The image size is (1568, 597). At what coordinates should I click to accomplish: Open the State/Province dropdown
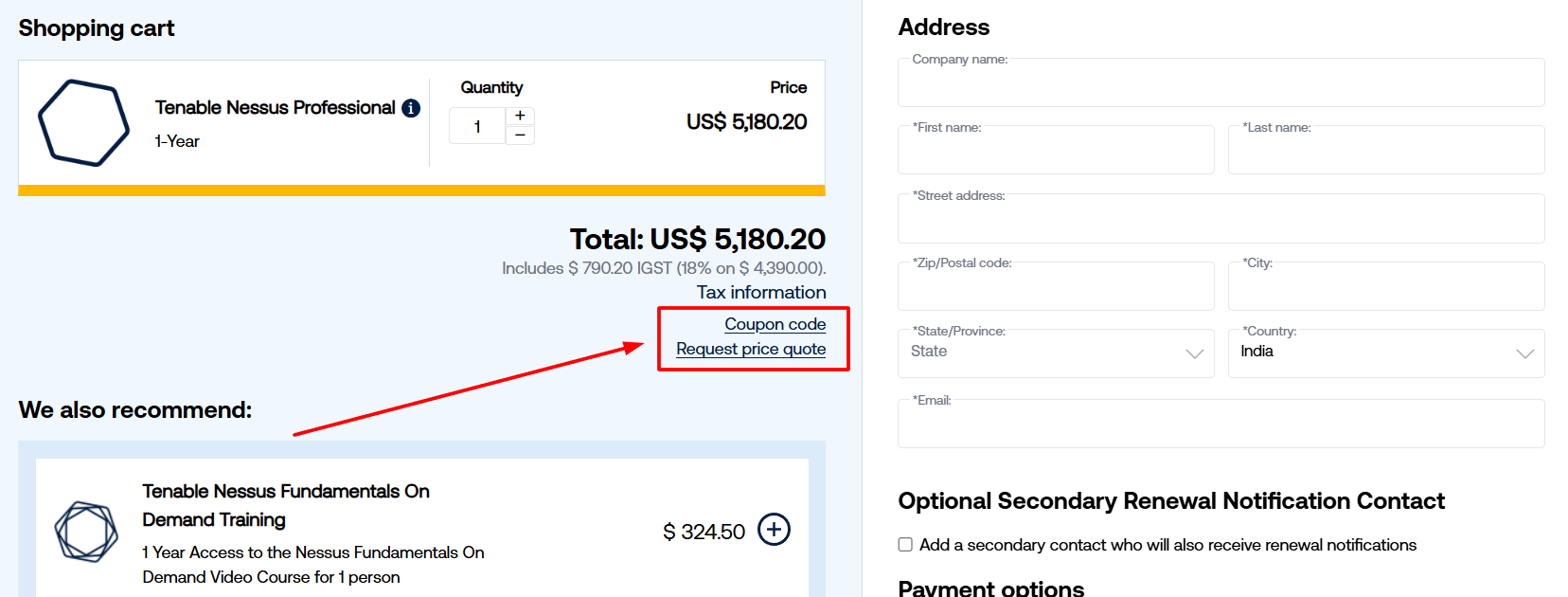pyautogui.click(x=1055, y=353)
